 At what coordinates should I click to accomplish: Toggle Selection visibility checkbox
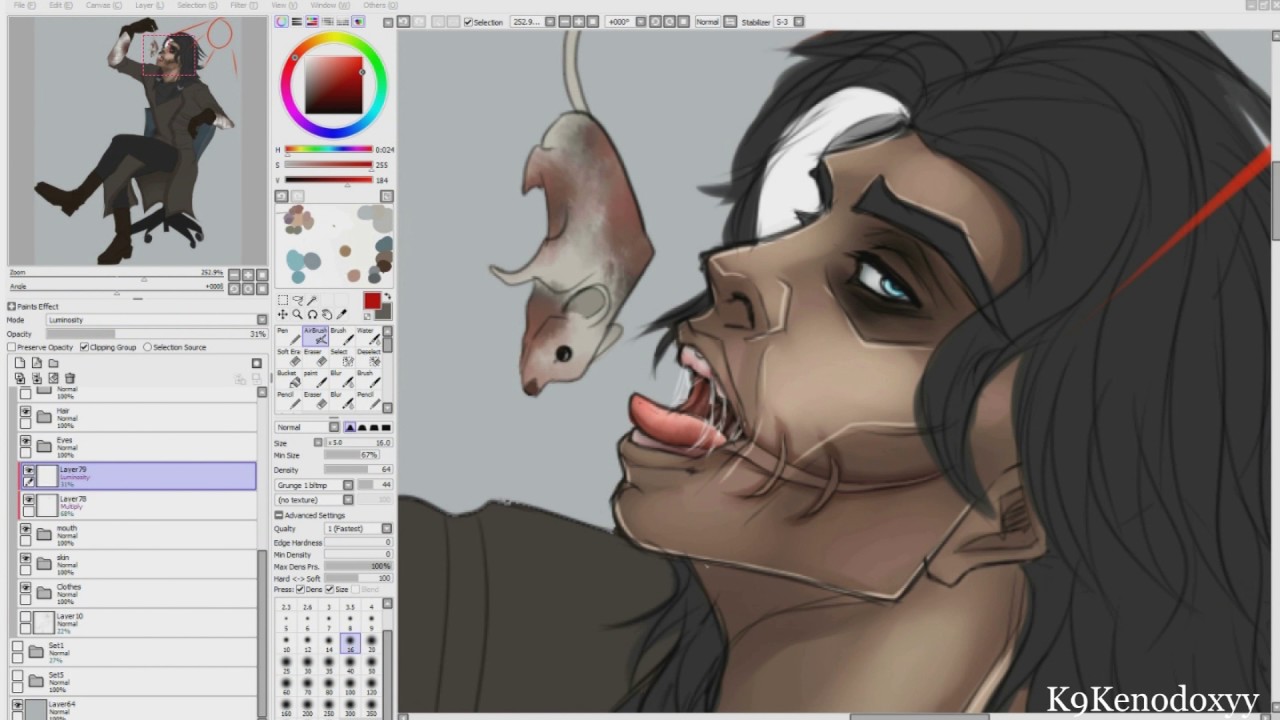coord(468,21)
